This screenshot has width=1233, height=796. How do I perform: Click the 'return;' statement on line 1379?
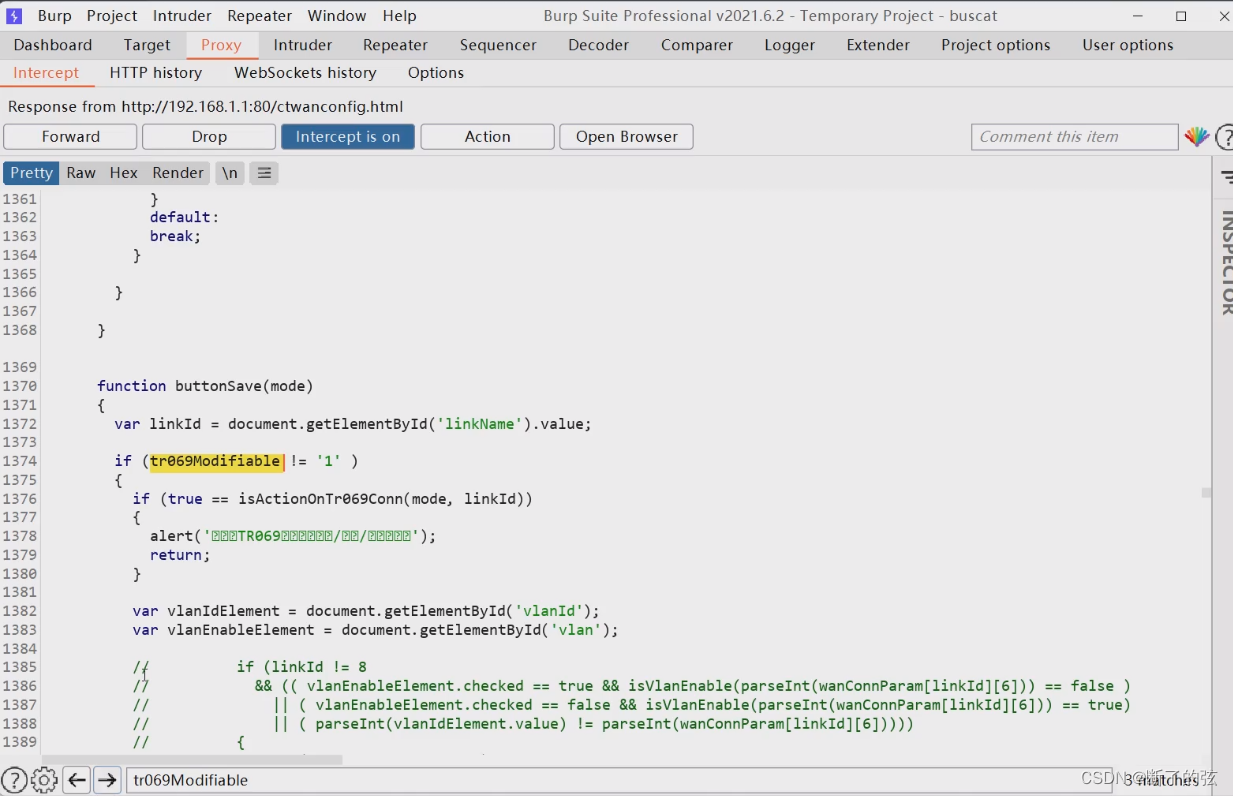point(180,555)
